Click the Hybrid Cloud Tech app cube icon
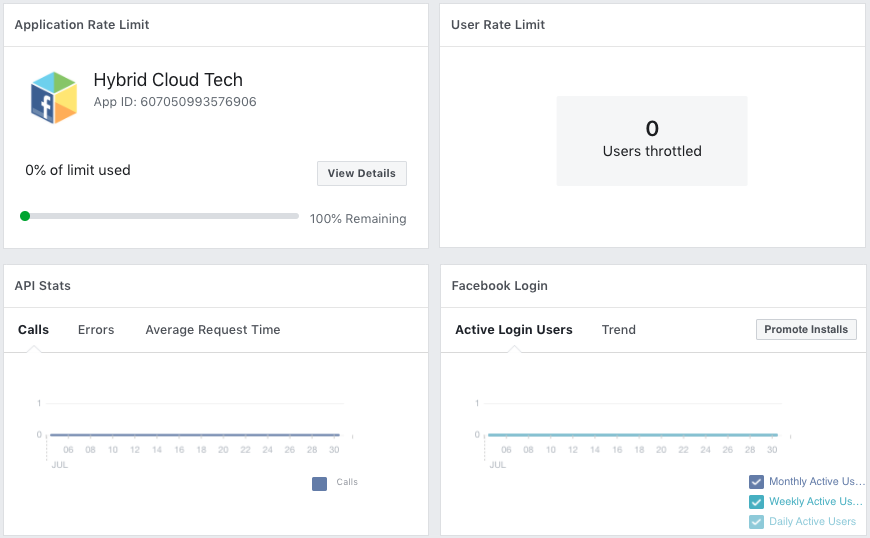This screenshot has height=538, width=870. click(54, 98)
